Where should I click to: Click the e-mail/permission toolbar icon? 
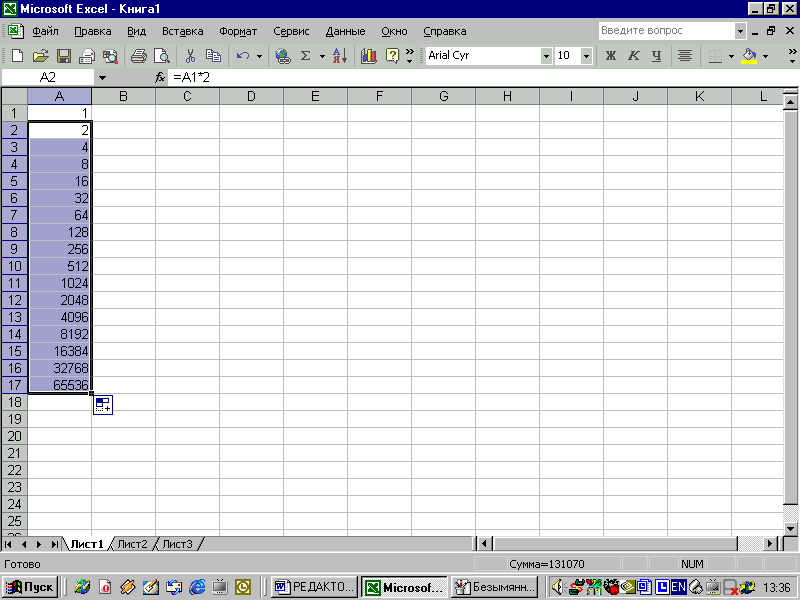pyautogui.click(x=87, y=56)
